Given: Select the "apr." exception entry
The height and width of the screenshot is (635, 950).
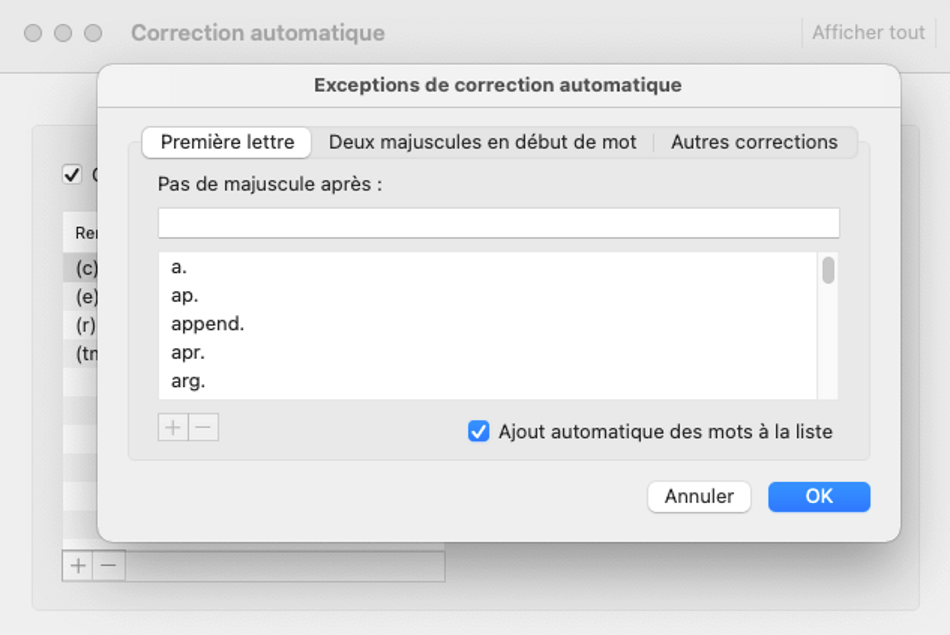Looking at the screenshot, I should [488, 352].
